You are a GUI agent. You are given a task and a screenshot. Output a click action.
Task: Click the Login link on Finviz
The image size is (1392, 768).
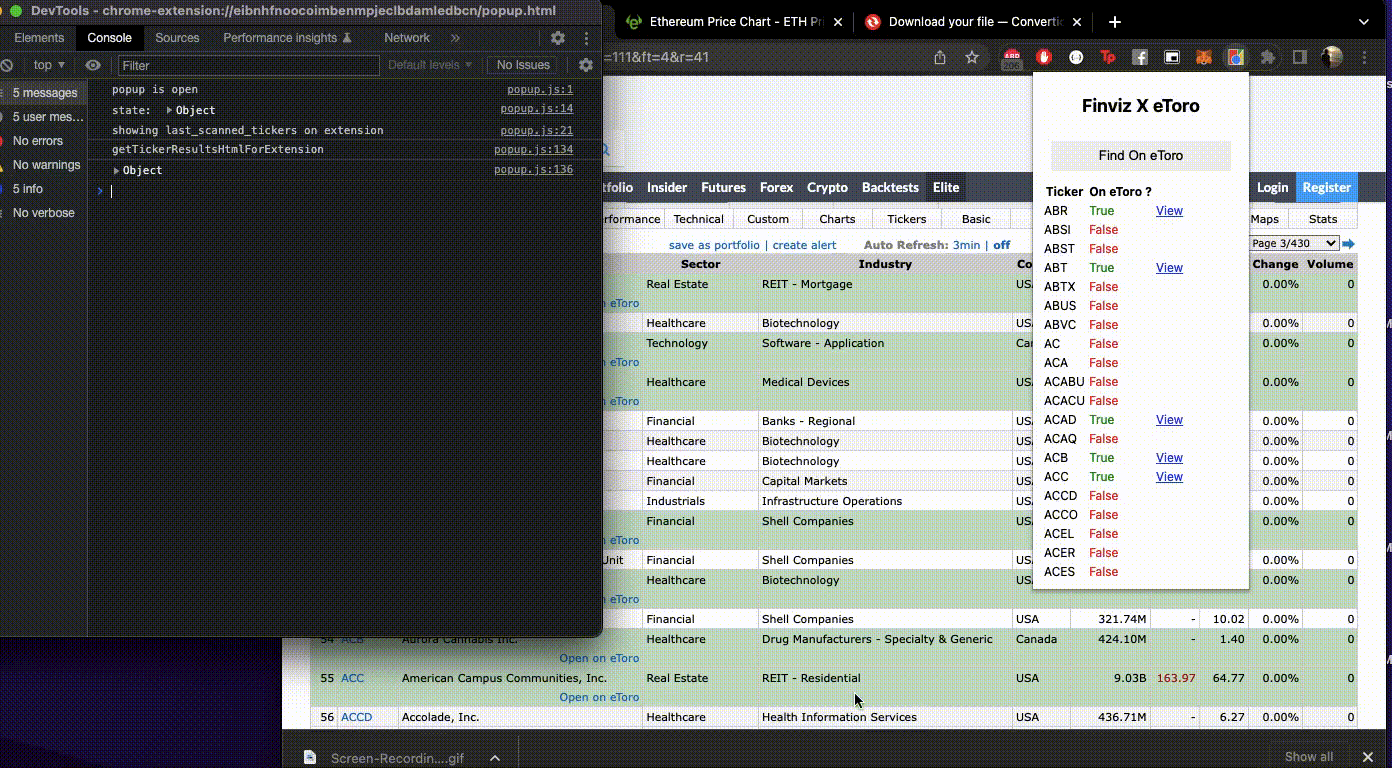1272,187
